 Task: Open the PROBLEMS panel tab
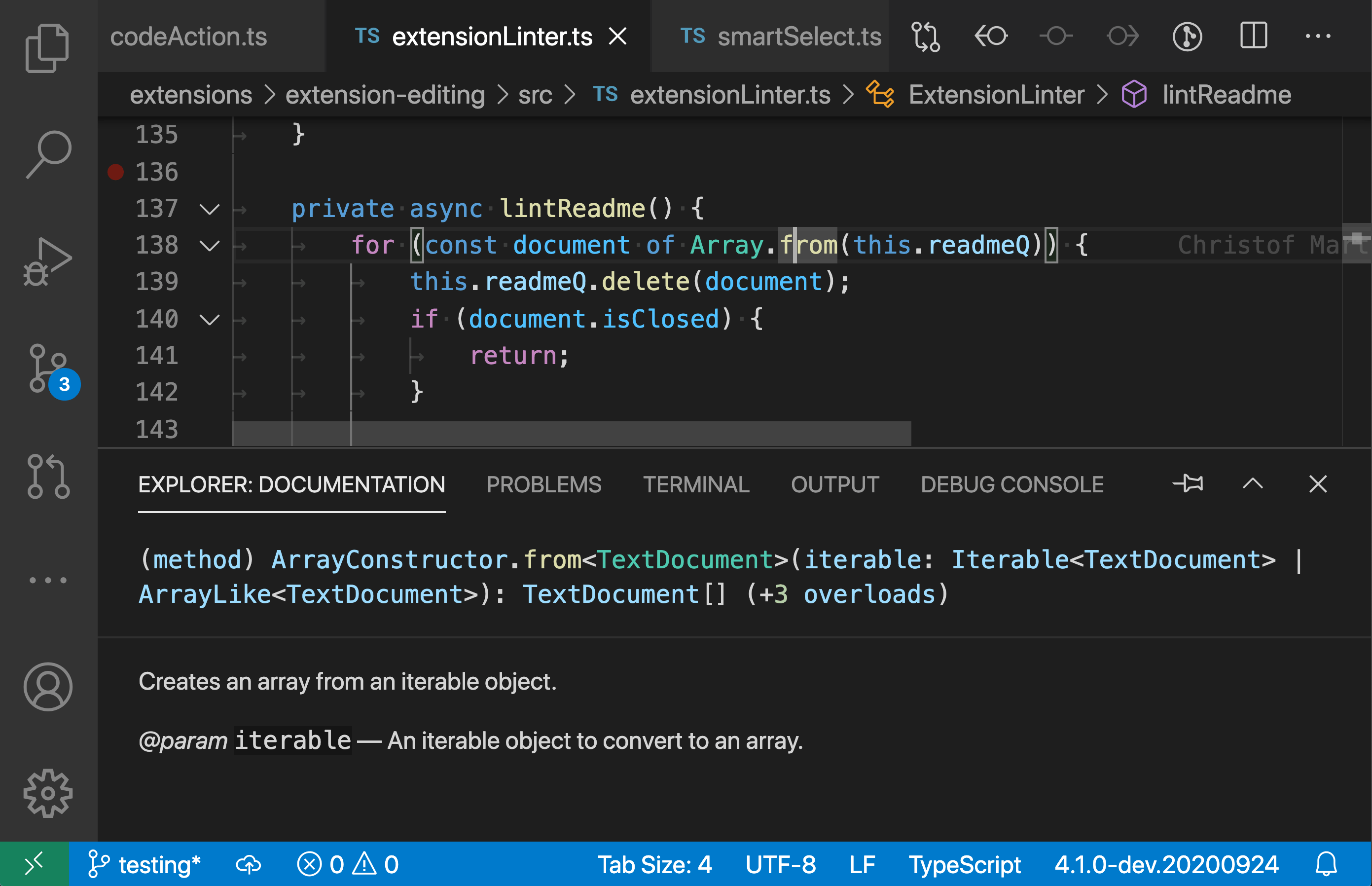pyautogui.click(x=544, y=484)
